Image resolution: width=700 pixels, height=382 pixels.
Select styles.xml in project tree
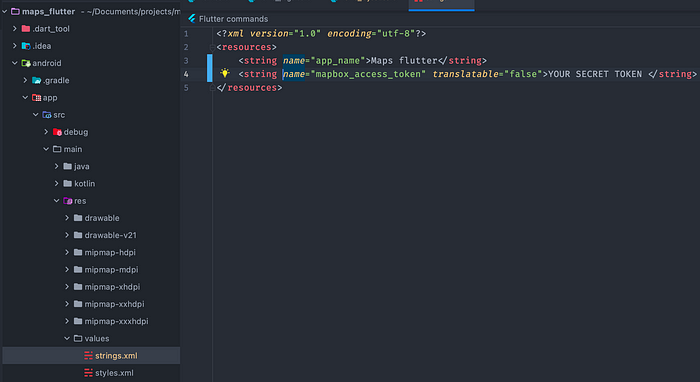coord(91,373)
